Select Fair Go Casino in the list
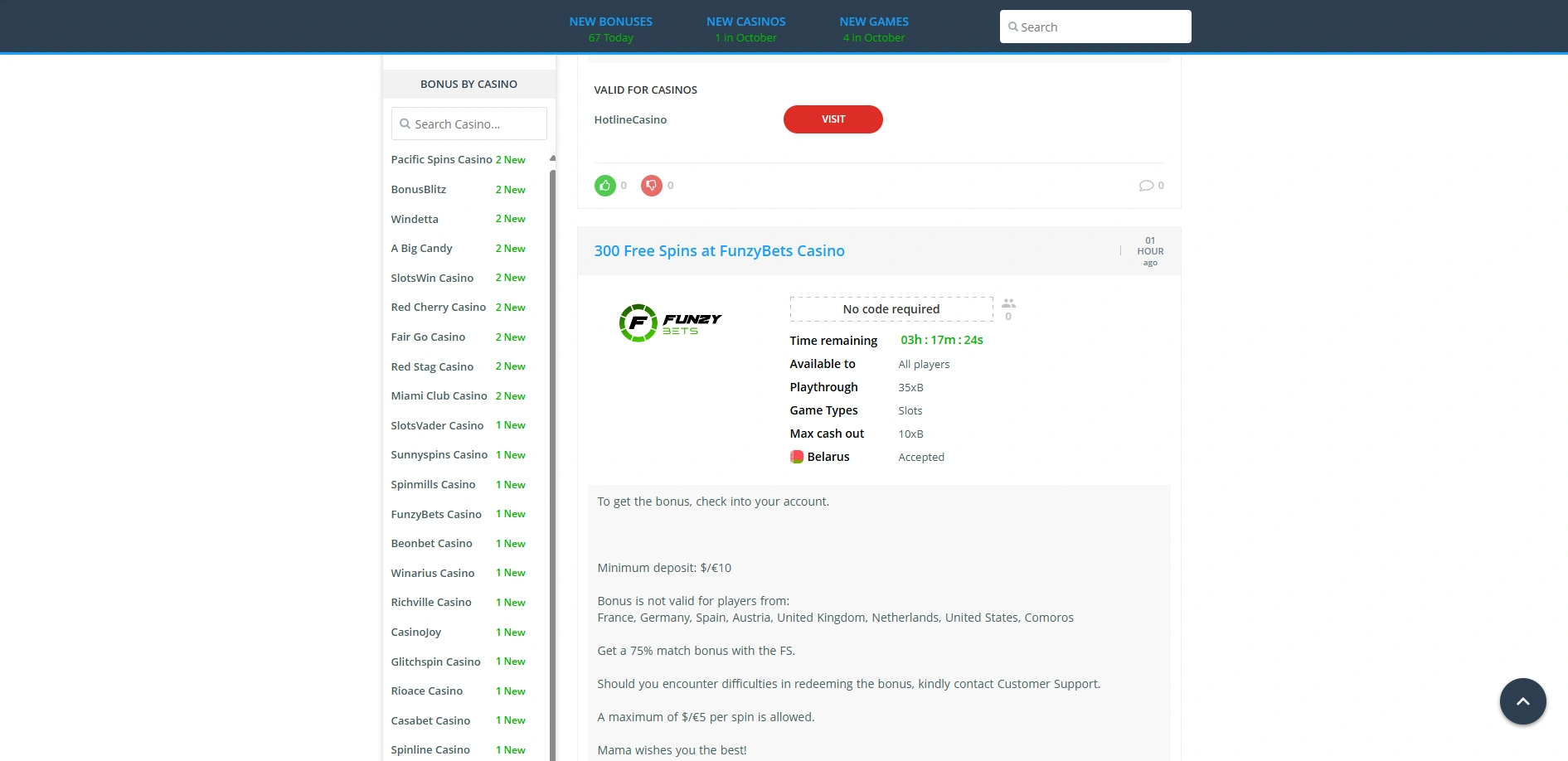Image resolution: width=1568 pixels, height=761 pixels. [428, 337]
